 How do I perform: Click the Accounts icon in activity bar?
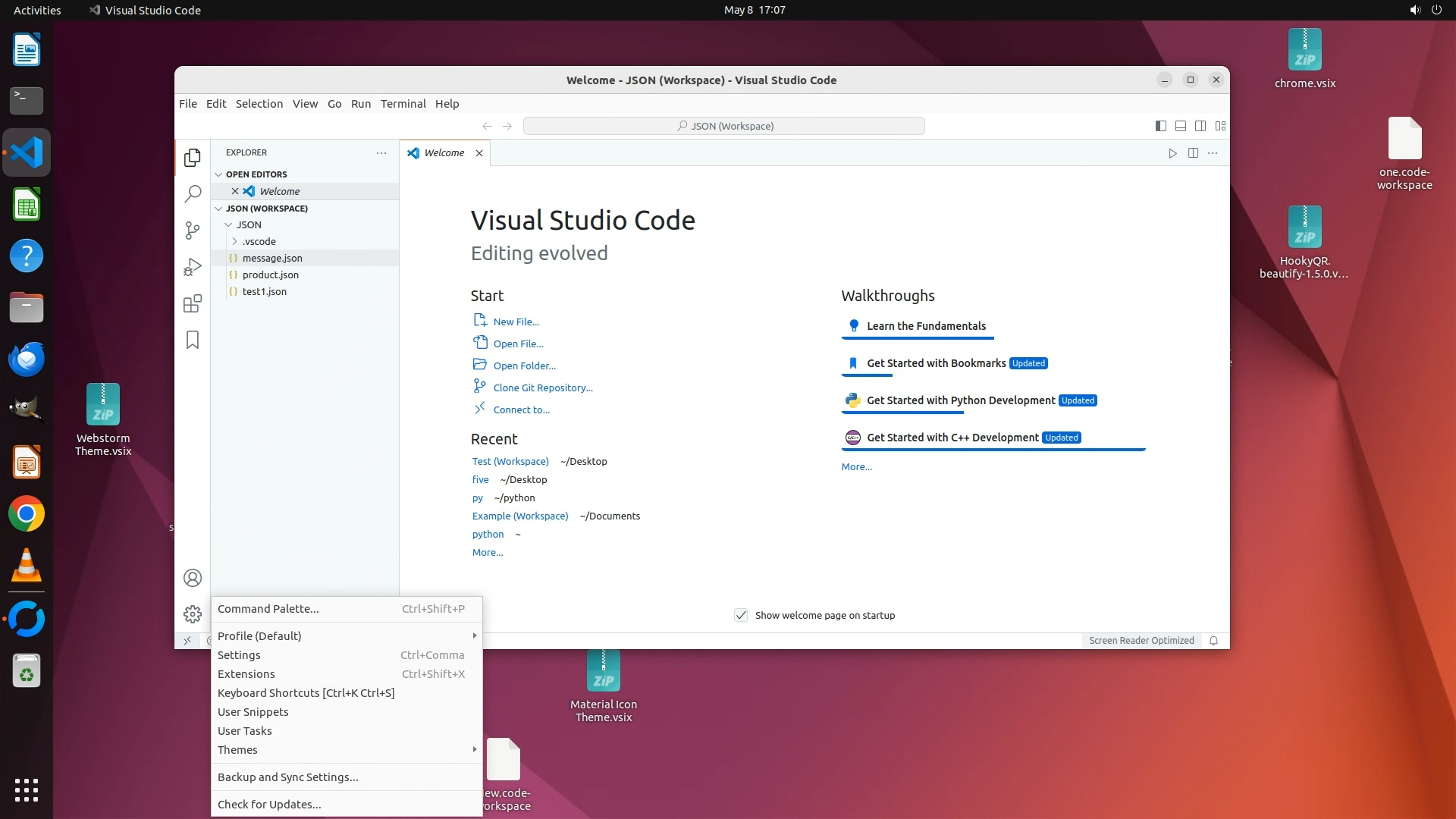193,578
